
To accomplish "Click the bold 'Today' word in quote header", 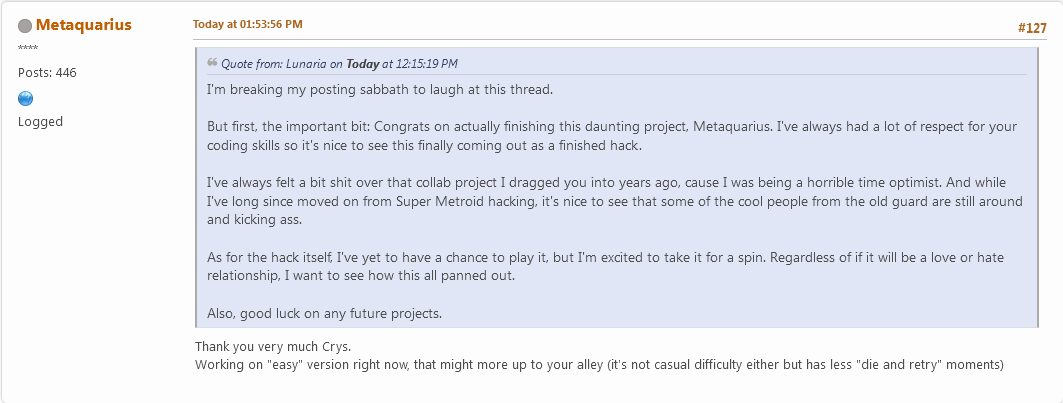I will (362, 64).
